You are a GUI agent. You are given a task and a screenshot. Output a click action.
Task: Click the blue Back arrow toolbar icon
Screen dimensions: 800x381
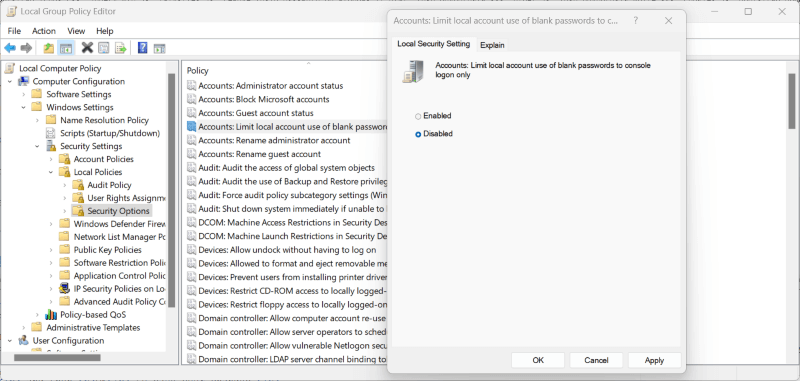(10, 48)
